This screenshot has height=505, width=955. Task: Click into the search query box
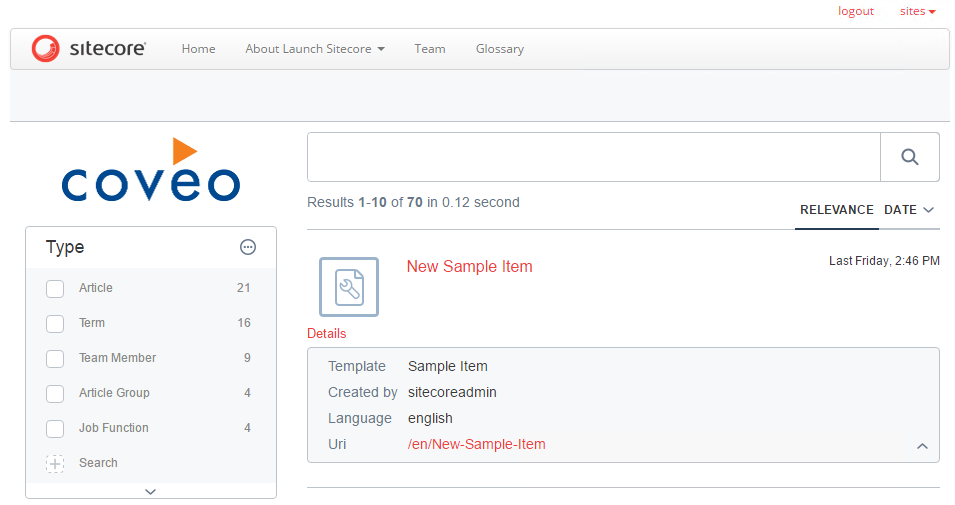point(594,157)
